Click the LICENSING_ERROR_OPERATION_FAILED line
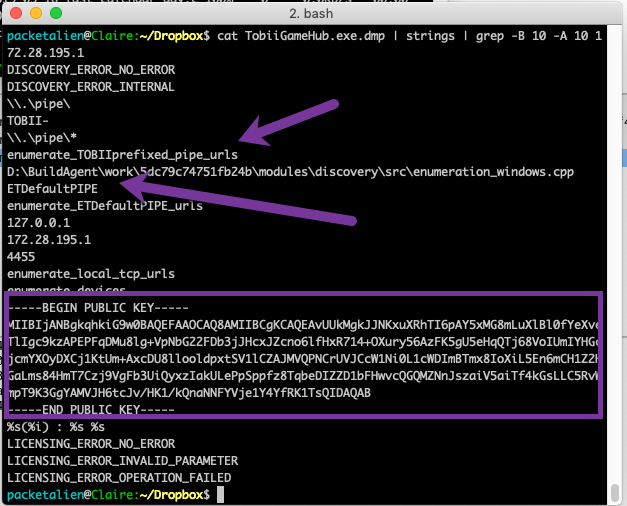 (119, 478)
